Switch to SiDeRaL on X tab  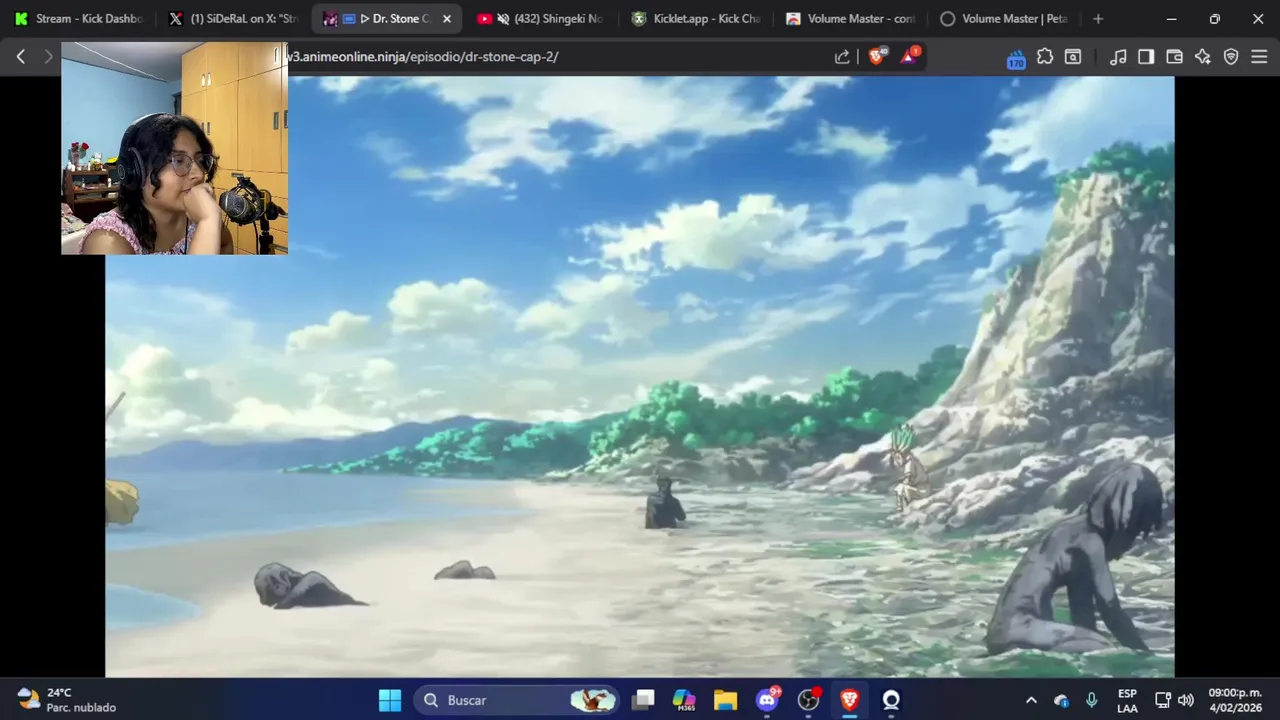coord(233,19)
